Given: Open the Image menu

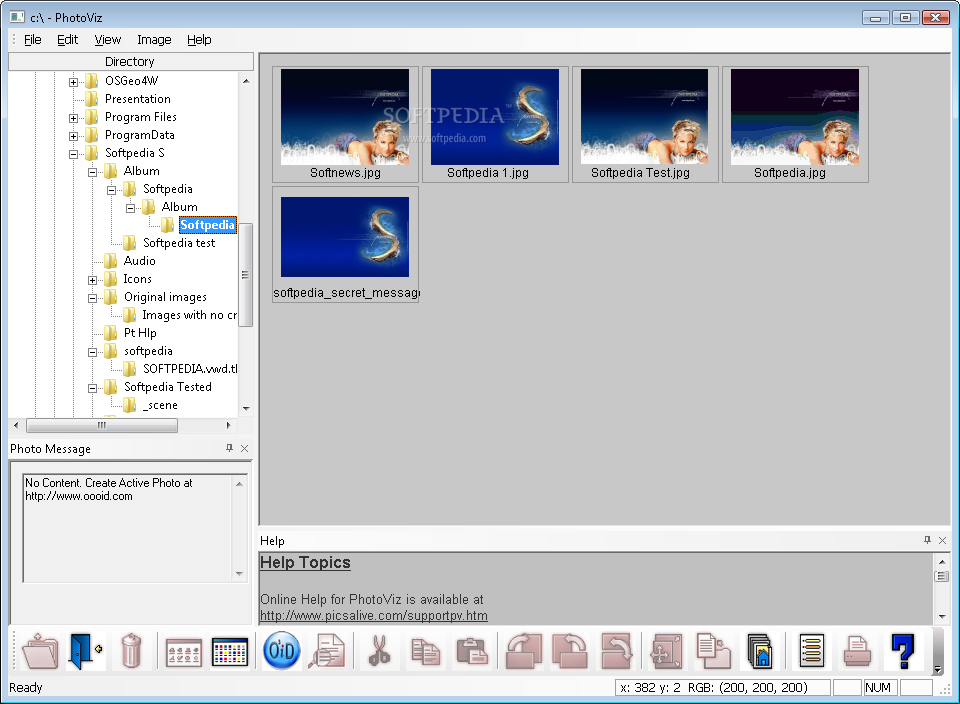Looking at the screenshot, I should pyautogui.click(x=154, y=40).
